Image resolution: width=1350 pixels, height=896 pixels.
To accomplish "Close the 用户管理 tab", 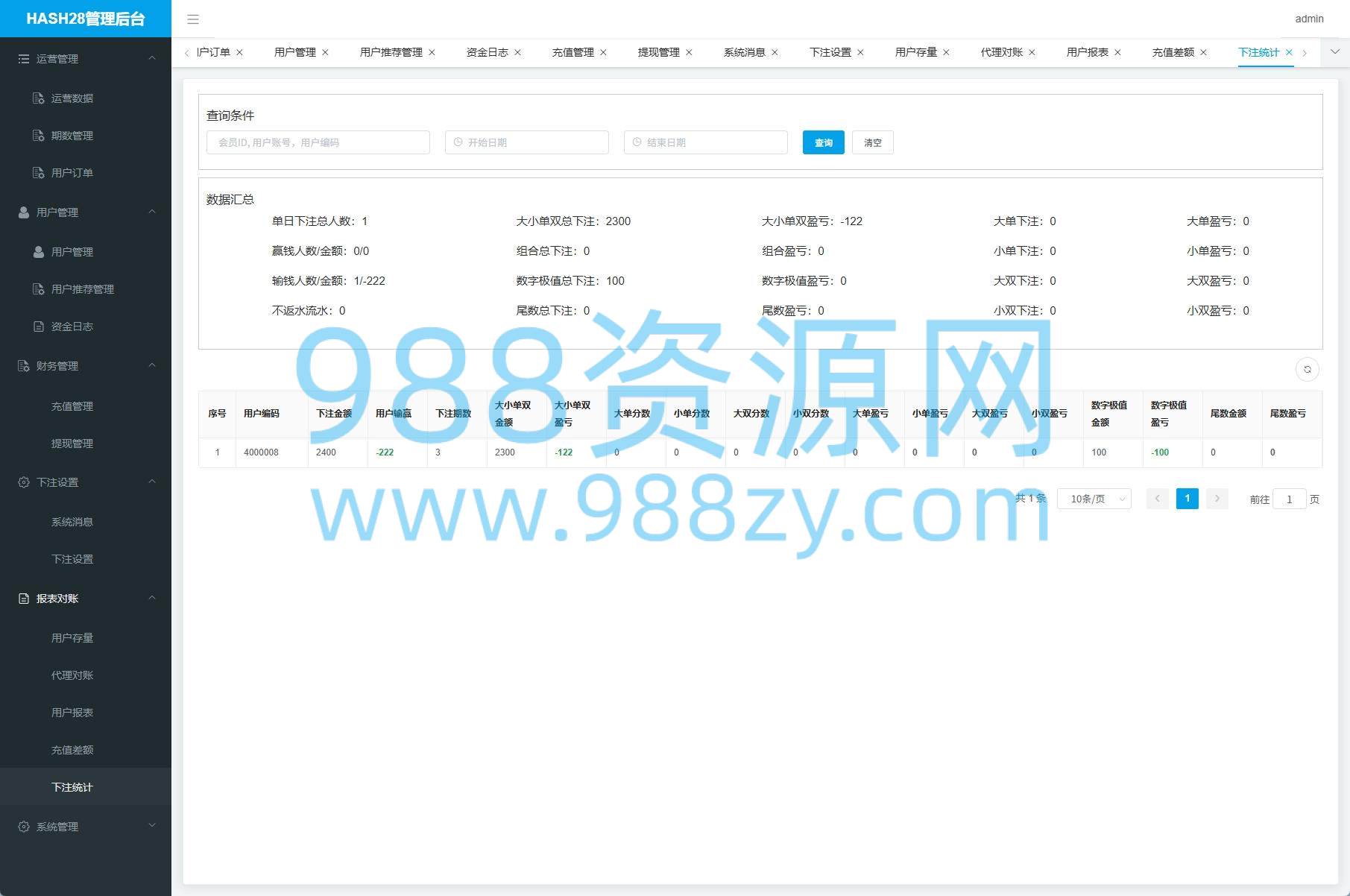I will [x=325, y=52].
